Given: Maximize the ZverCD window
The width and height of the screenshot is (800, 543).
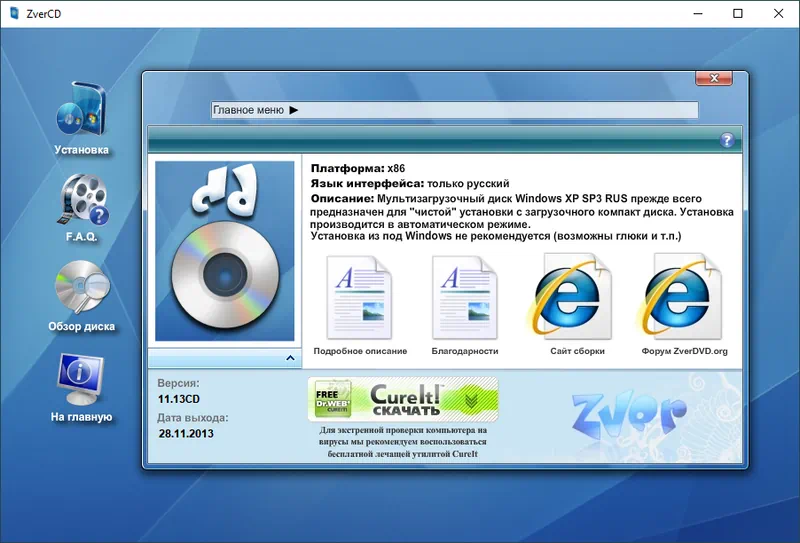Looking at the screenshot, I should click(x=738, y=14).
